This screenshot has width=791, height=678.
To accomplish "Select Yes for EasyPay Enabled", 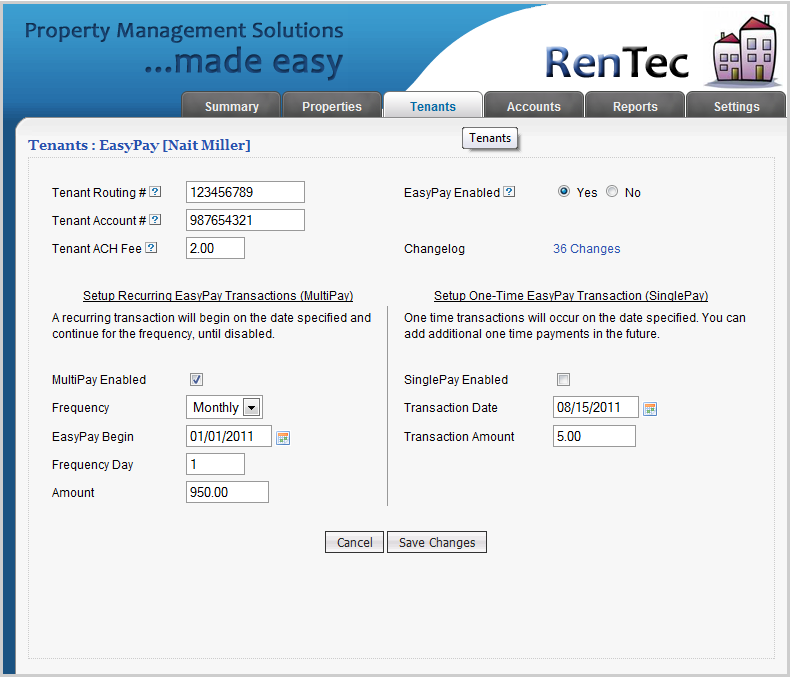I will 563,192.
